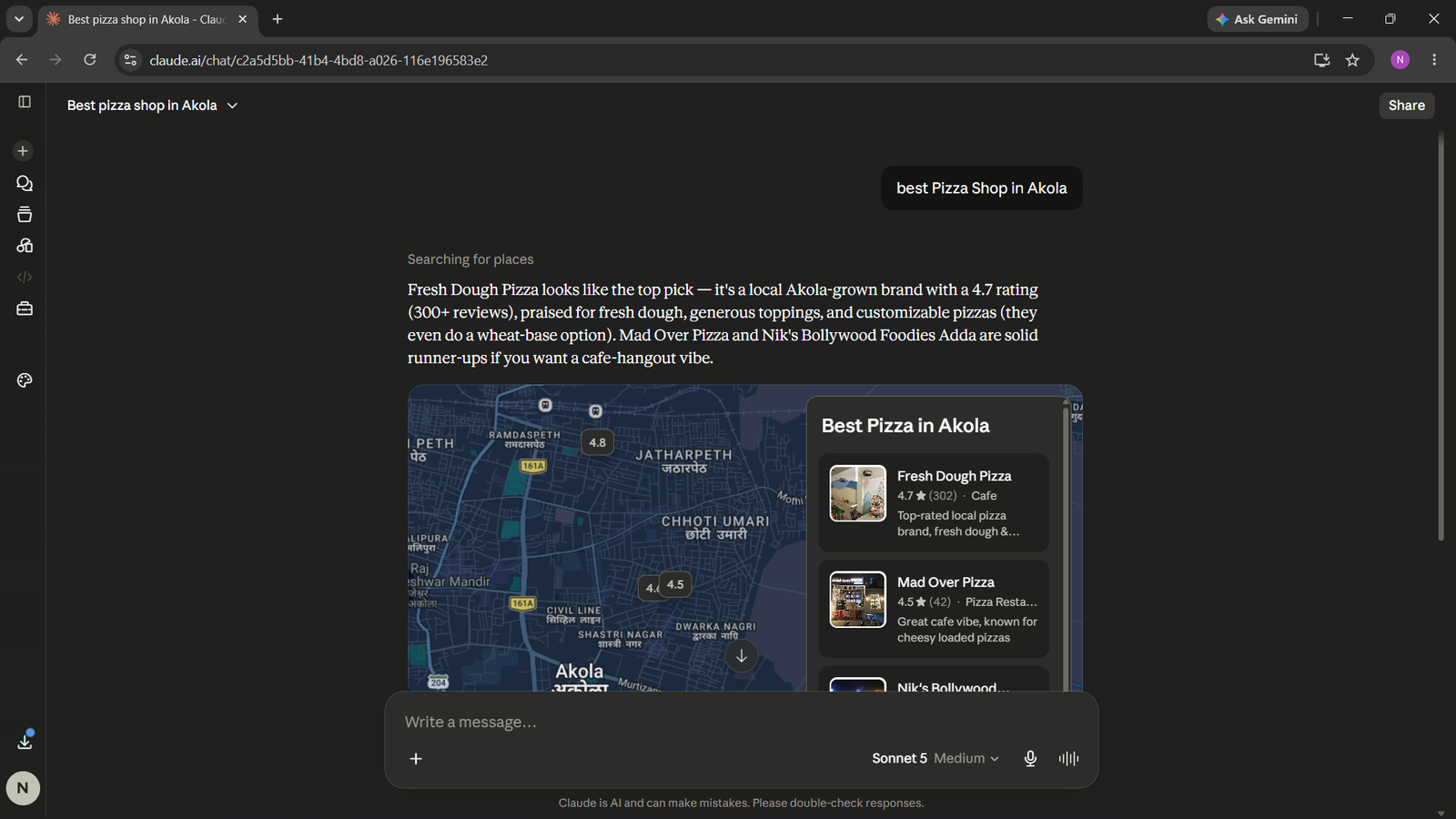Bookmark this page with the star icon

point(1352,60)
